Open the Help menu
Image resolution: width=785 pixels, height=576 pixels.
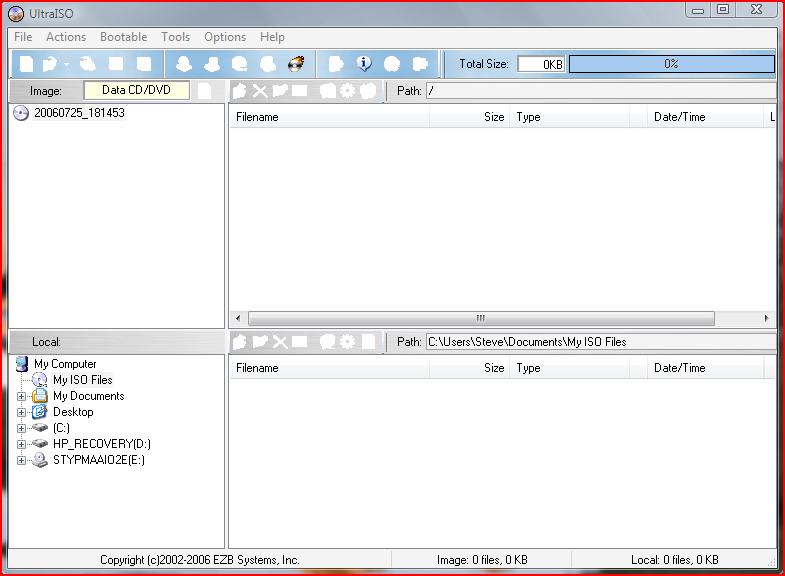coord(272,37)
